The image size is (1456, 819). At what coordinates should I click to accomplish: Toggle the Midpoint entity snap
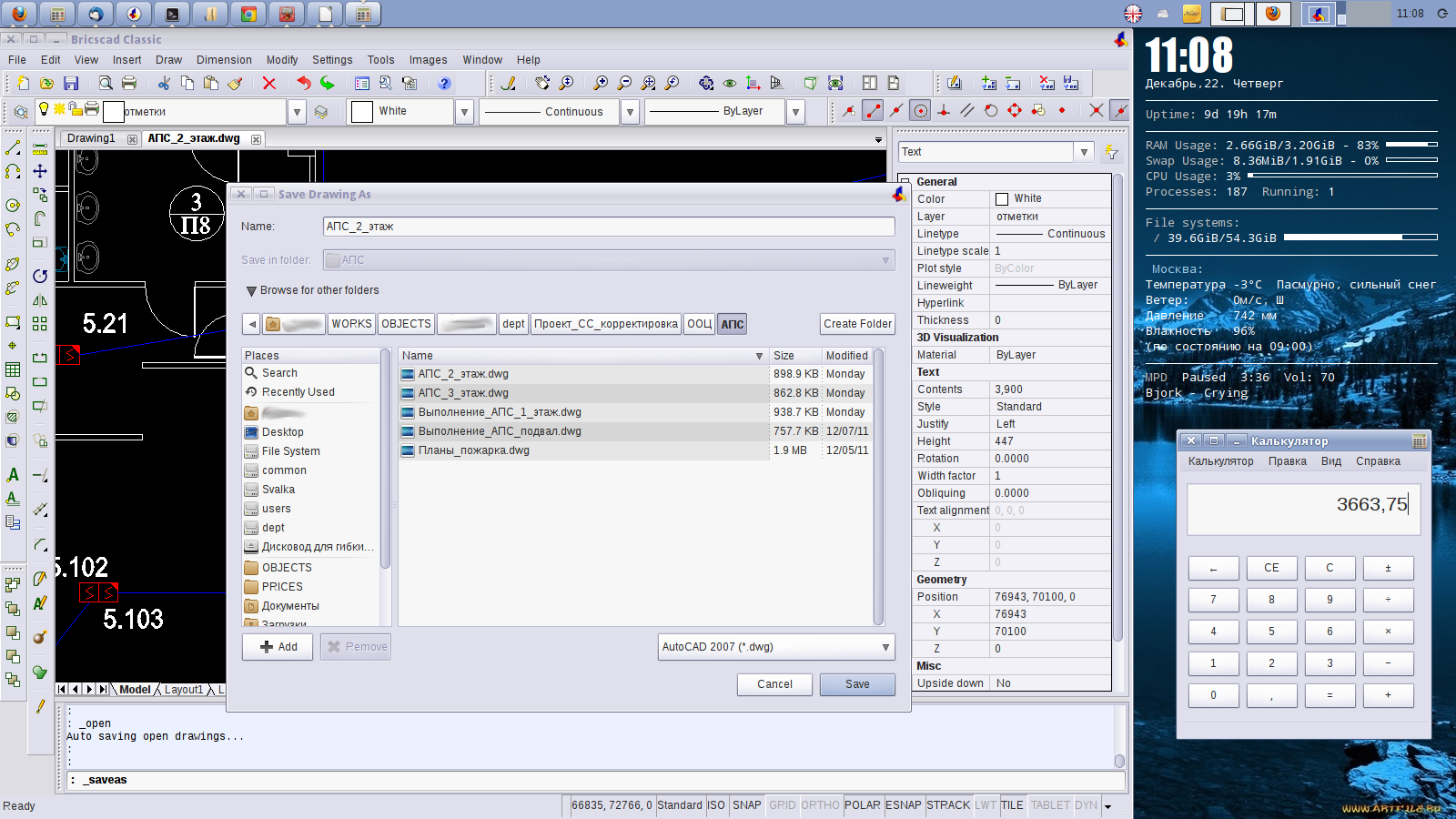tap(896, 111)
